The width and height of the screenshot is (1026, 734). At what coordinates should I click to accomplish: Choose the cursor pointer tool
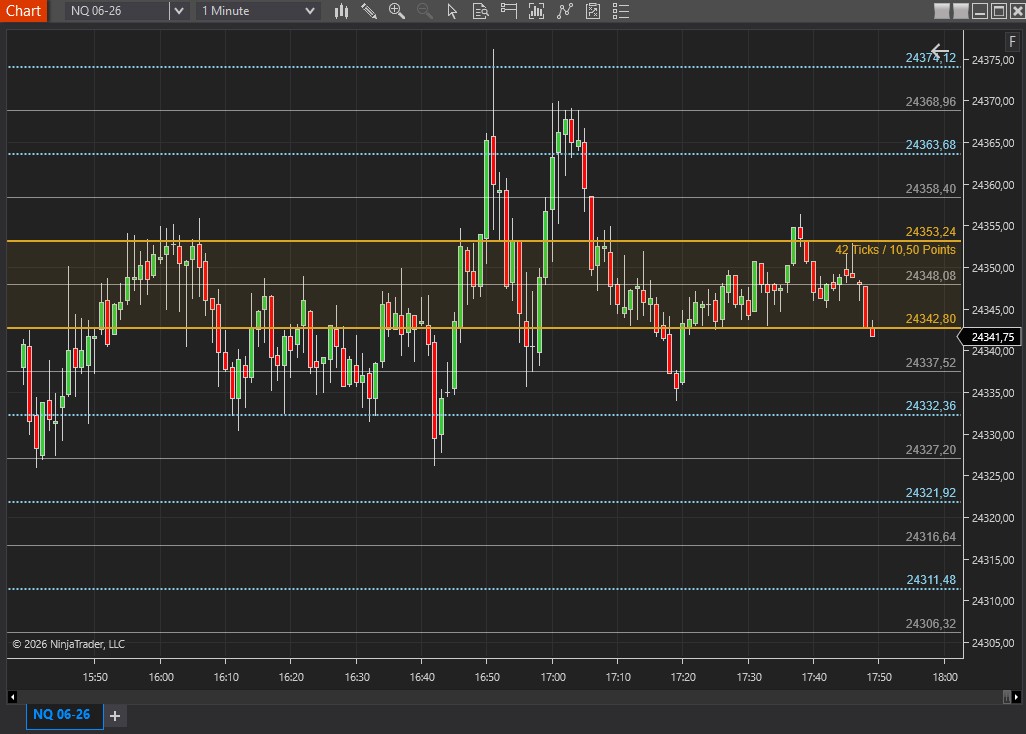[x=452, y=11]
